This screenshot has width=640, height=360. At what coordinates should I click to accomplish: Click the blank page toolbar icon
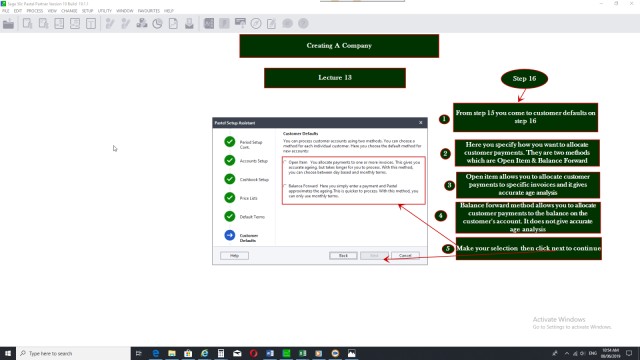point(173,24)
